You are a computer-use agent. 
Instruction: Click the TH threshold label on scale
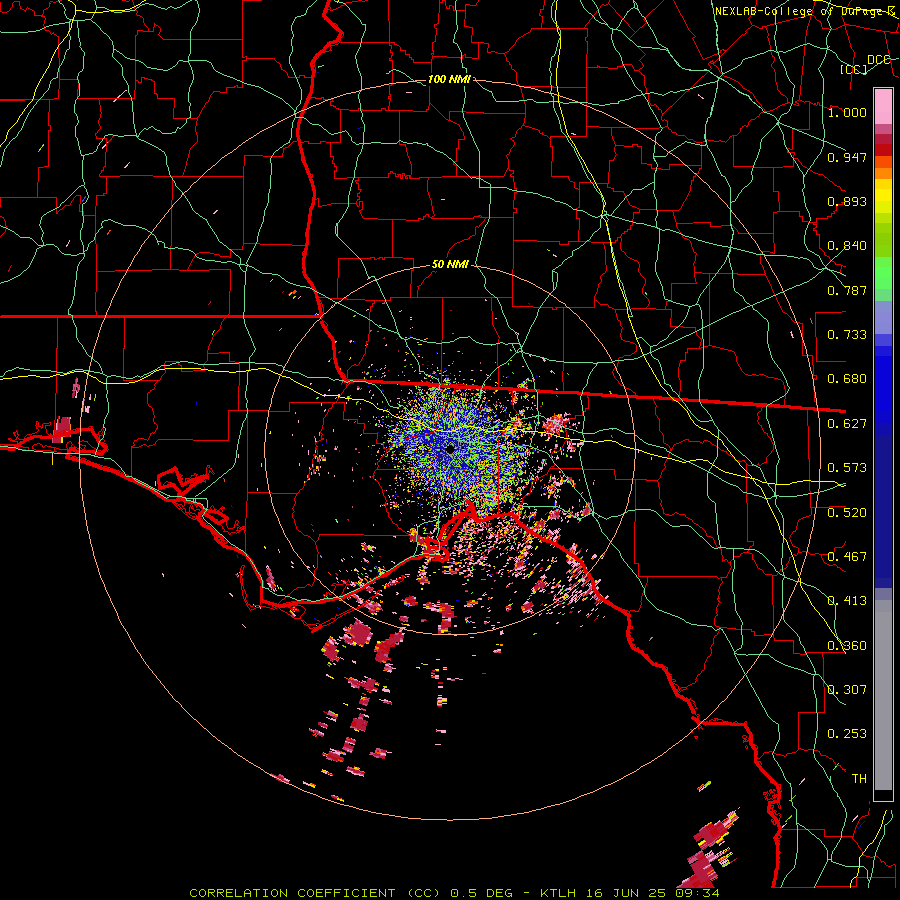[x=859, y=779]
